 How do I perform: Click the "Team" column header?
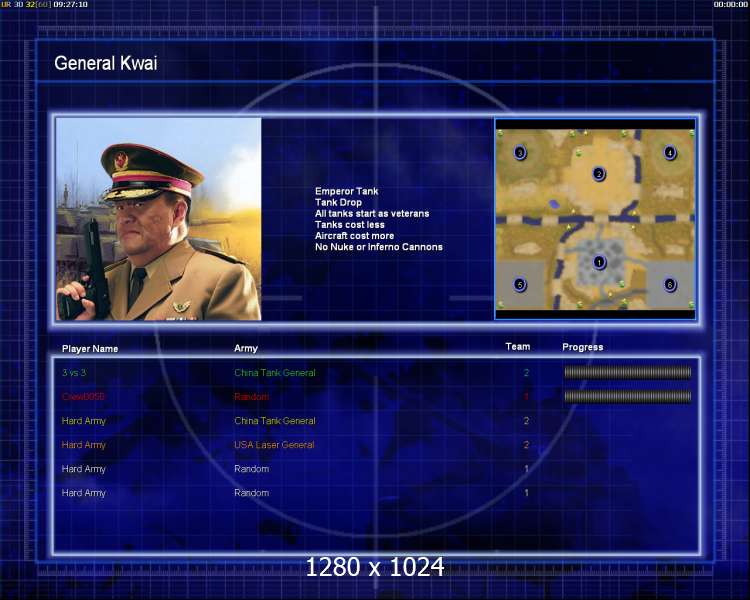518,346
